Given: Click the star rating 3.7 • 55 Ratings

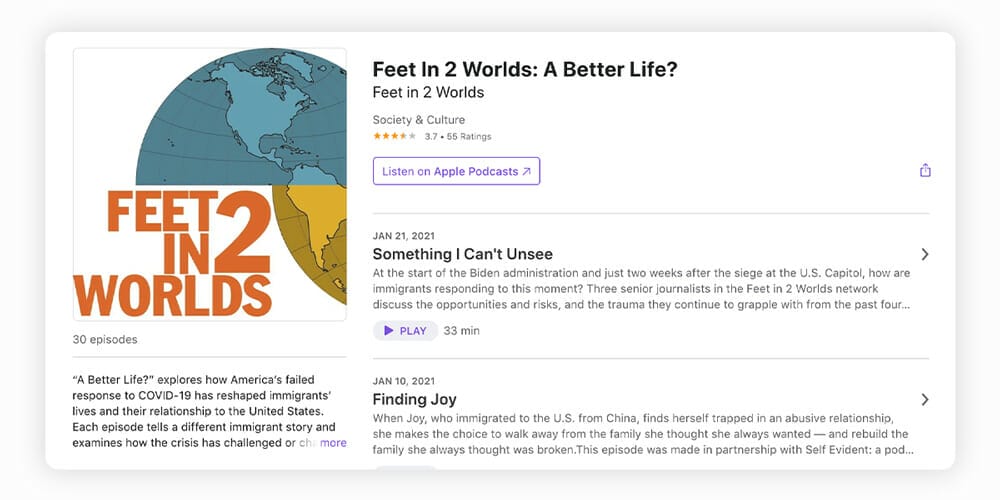Looking at the screenshot, I should click(432, 136).
